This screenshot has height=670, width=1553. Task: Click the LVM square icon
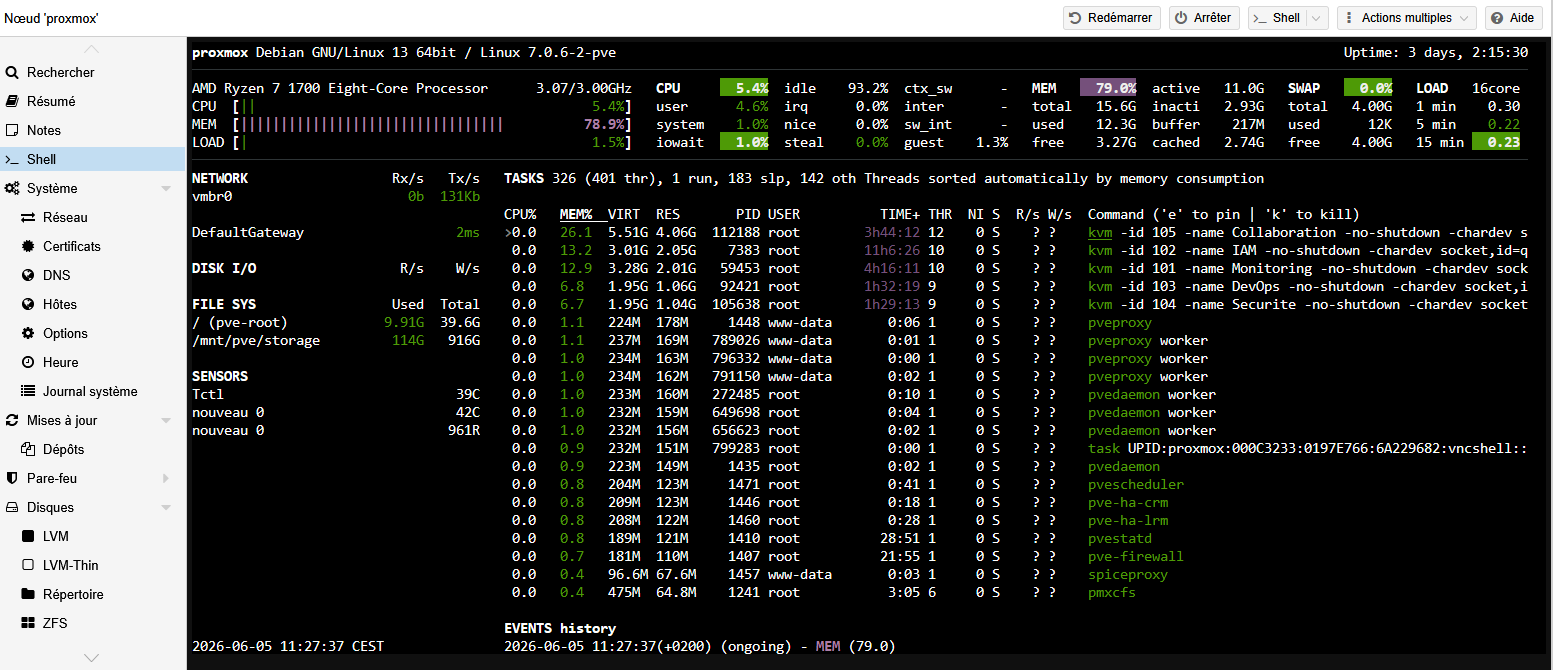point(28,536)
